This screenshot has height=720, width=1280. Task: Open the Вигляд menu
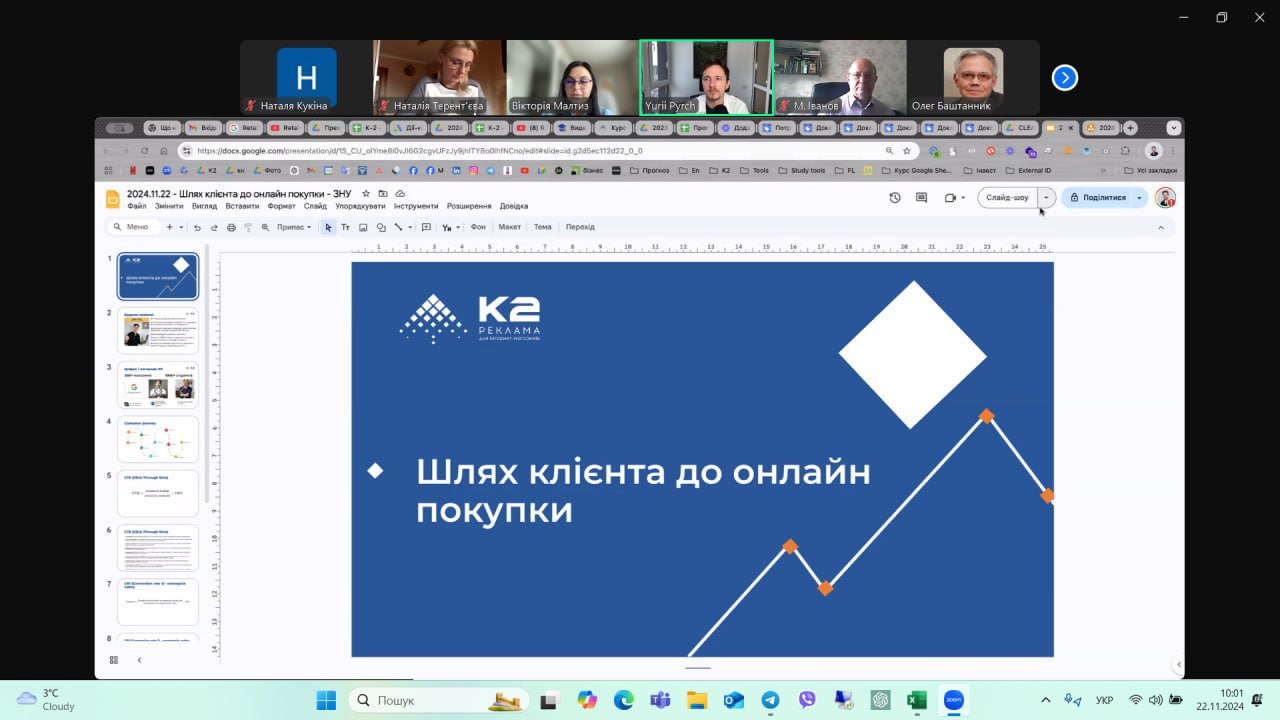tap(204, 206)
